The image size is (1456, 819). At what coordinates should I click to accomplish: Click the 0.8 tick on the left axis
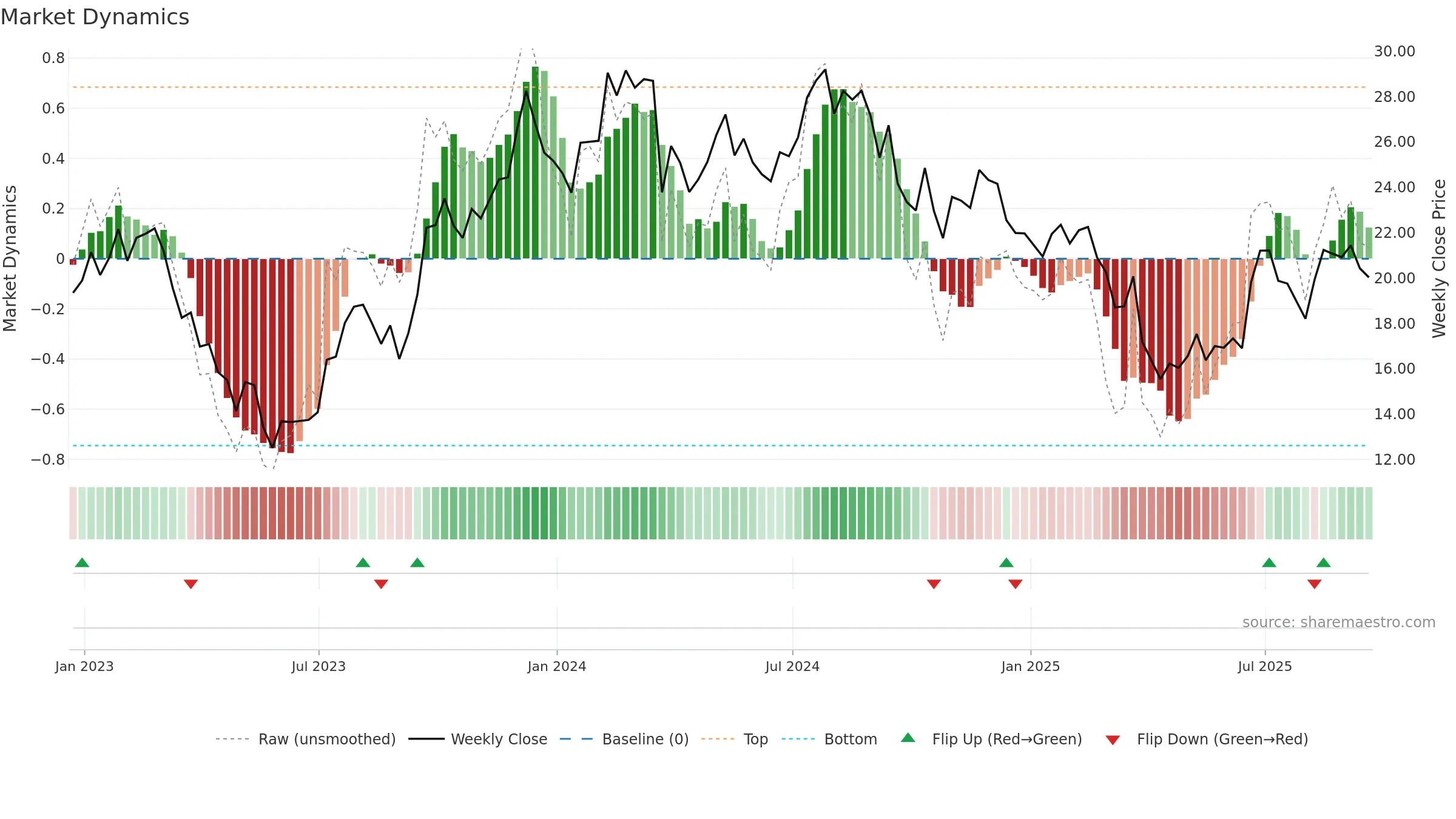(x=53, y=58)
